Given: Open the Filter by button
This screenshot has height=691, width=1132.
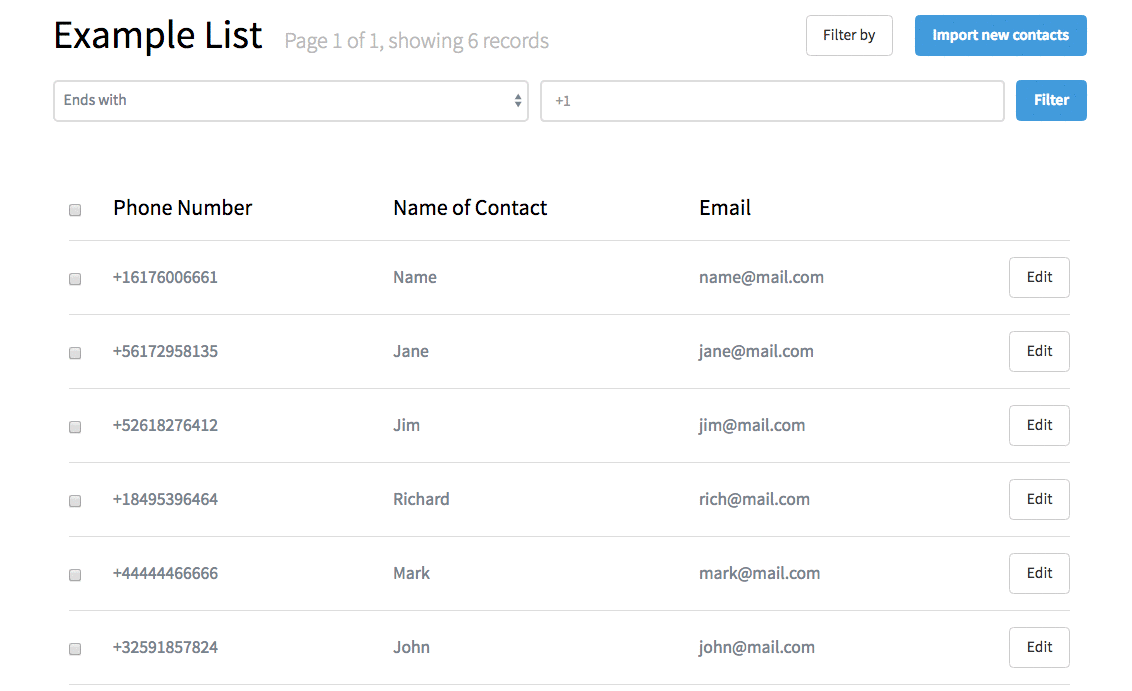Looking at the screenshot, I should point(849,35).
